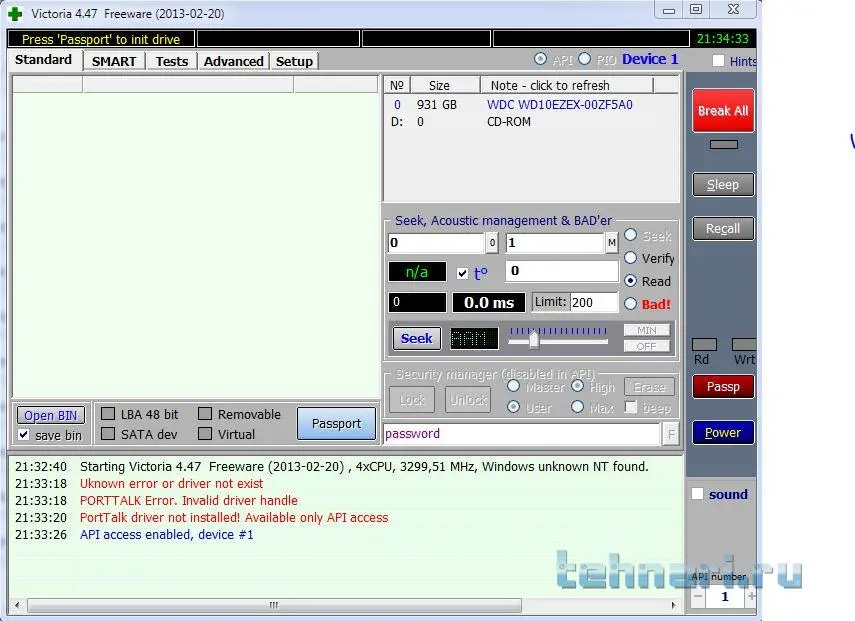
Task: Select the Read radio option
Action: pos(630,280)
